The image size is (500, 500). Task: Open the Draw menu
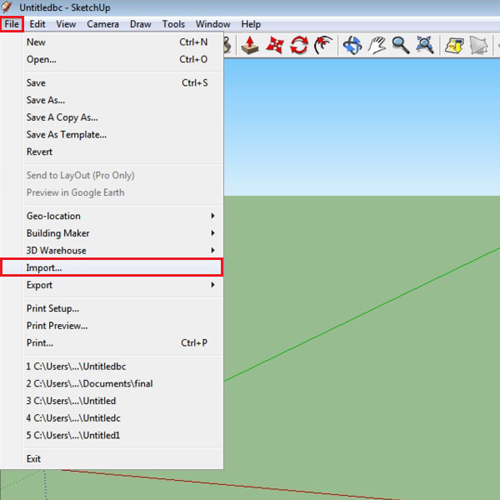pos(140,24)
